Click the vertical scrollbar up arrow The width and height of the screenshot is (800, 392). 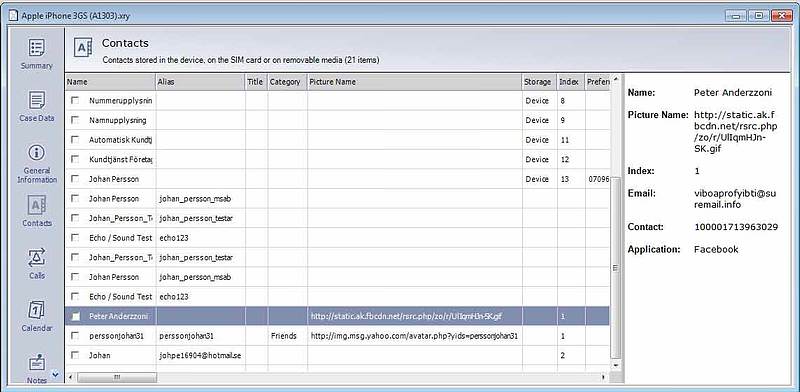tap(615, 79)
